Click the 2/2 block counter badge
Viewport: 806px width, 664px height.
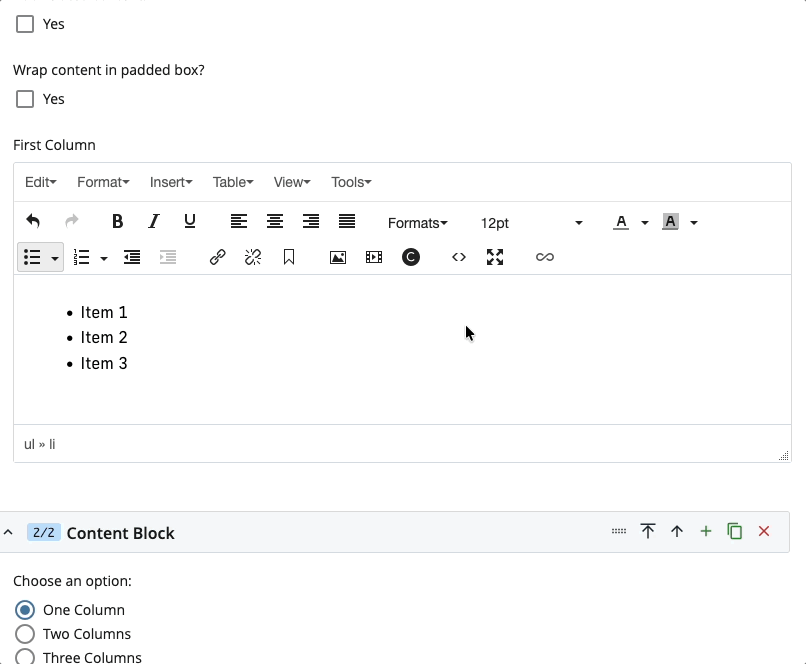[44, 532]
